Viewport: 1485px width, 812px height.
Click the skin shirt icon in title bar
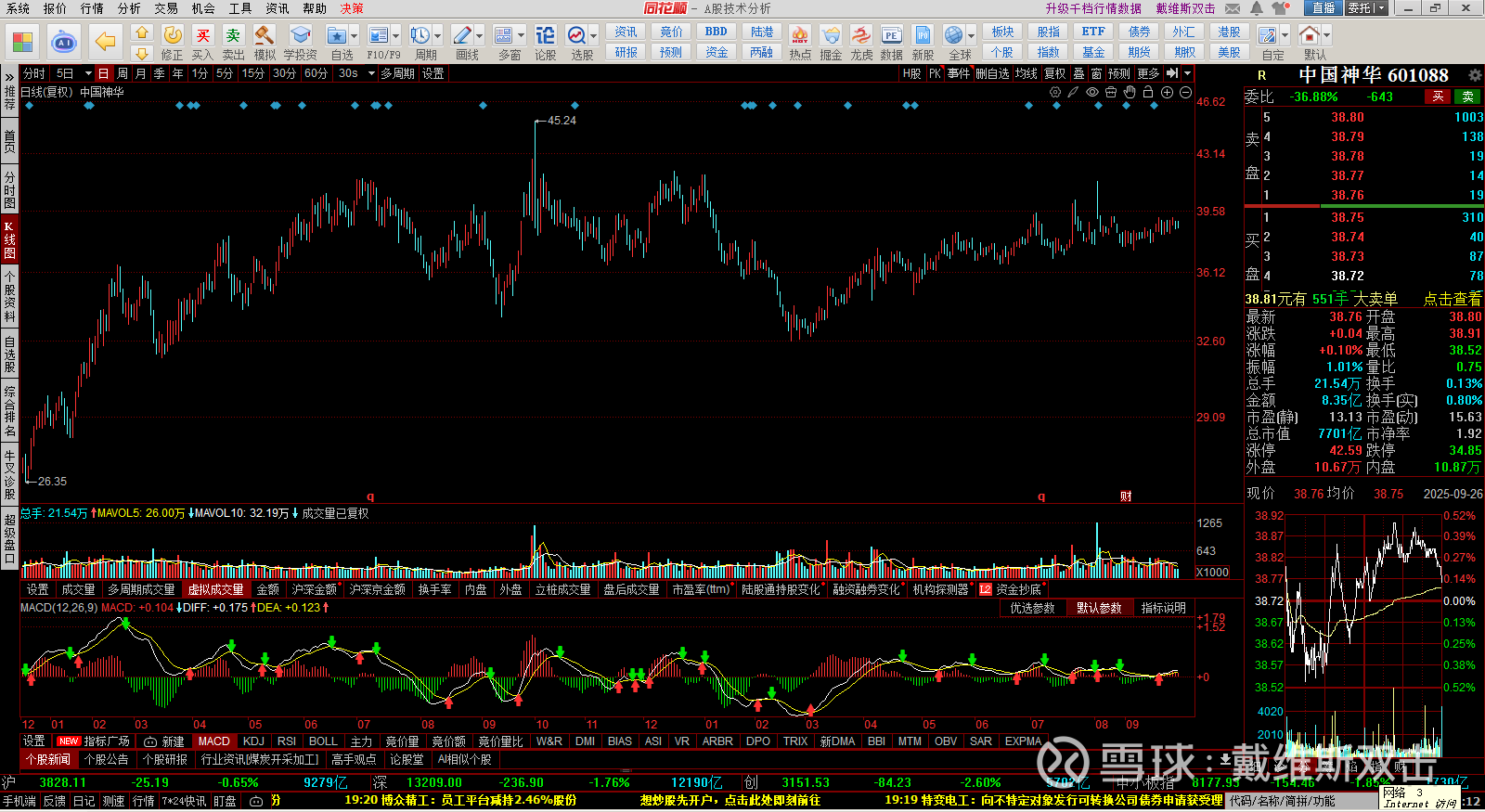[1282, 8]
